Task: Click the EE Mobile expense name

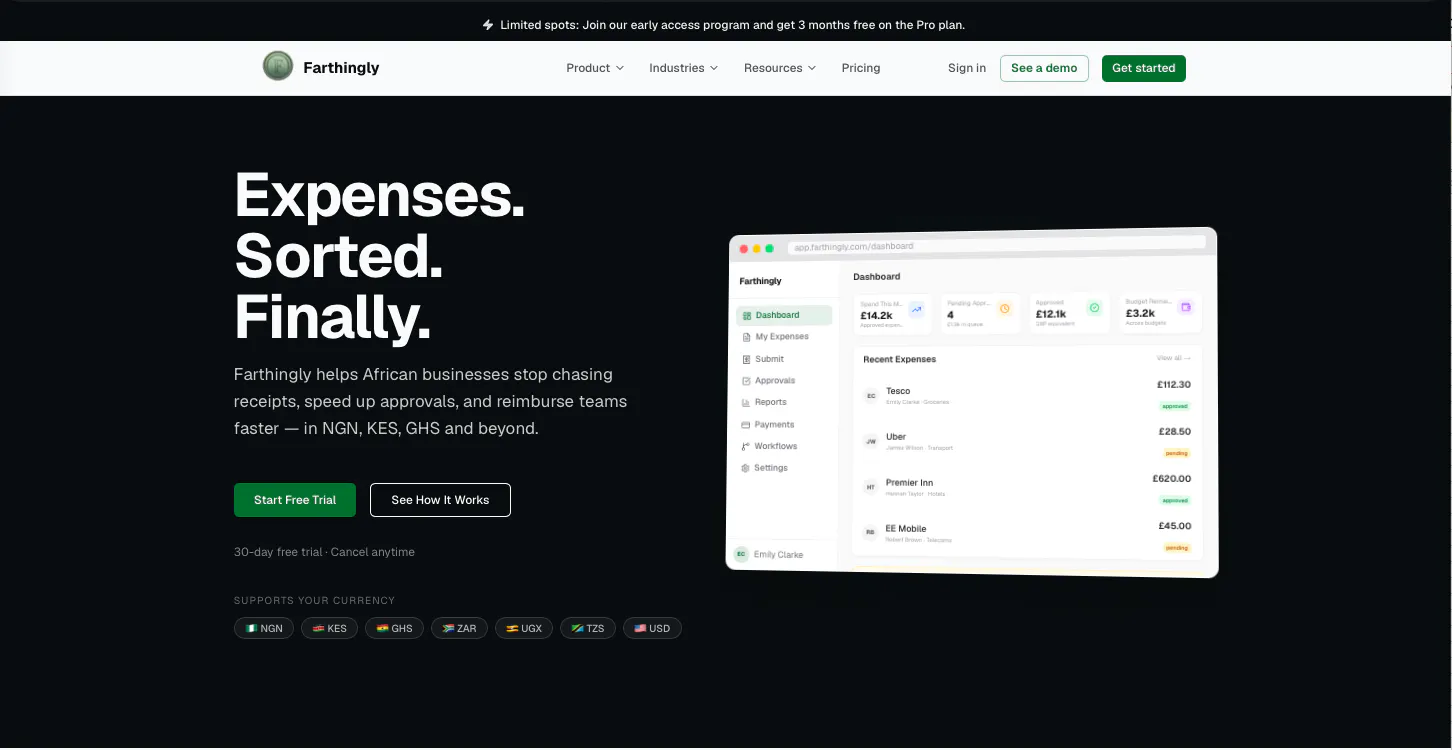Action: click(906, 528)
